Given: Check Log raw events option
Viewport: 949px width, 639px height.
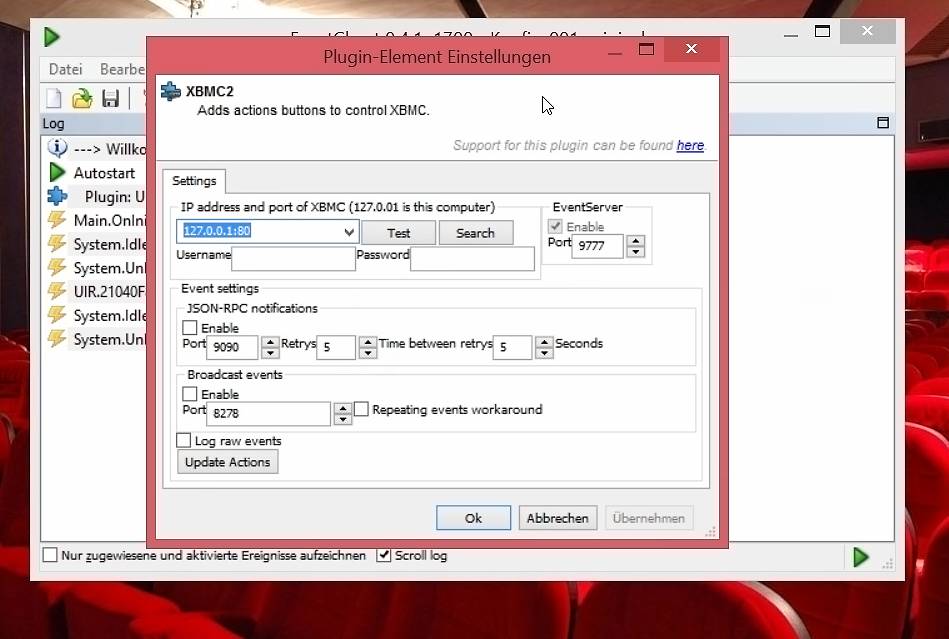Looking at the screenshot, I should coord(183,440).
